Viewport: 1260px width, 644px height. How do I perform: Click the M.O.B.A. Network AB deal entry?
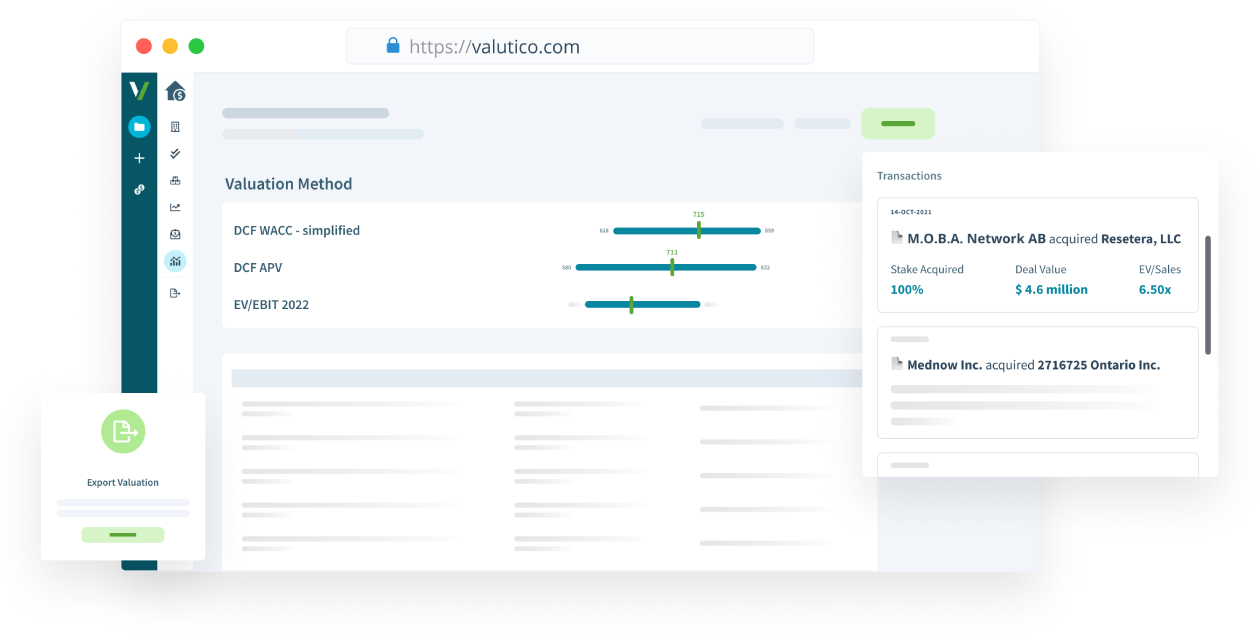1037,255
